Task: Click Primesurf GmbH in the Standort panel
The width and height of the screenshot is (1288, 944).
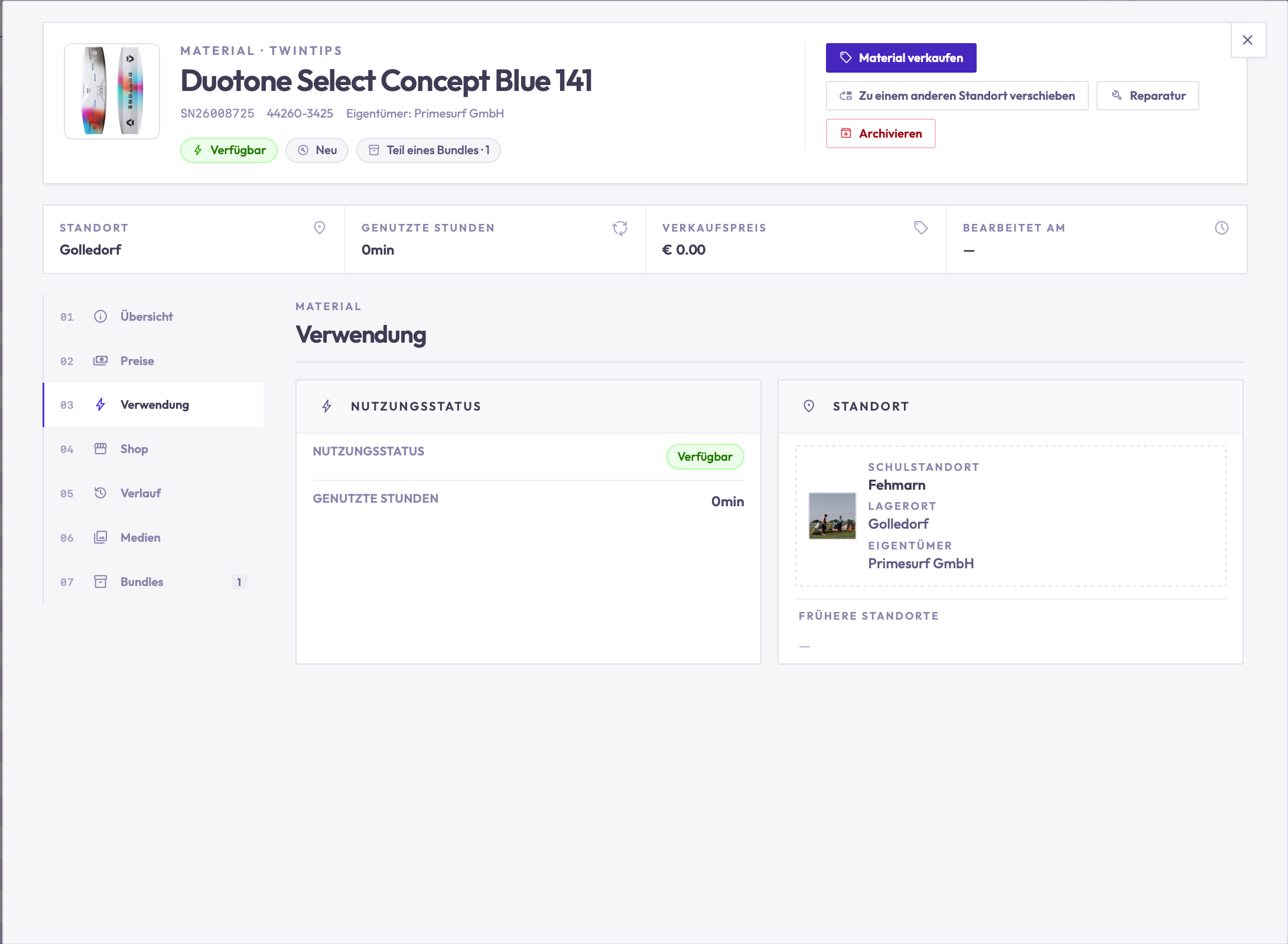Action: tap(921, 564)
